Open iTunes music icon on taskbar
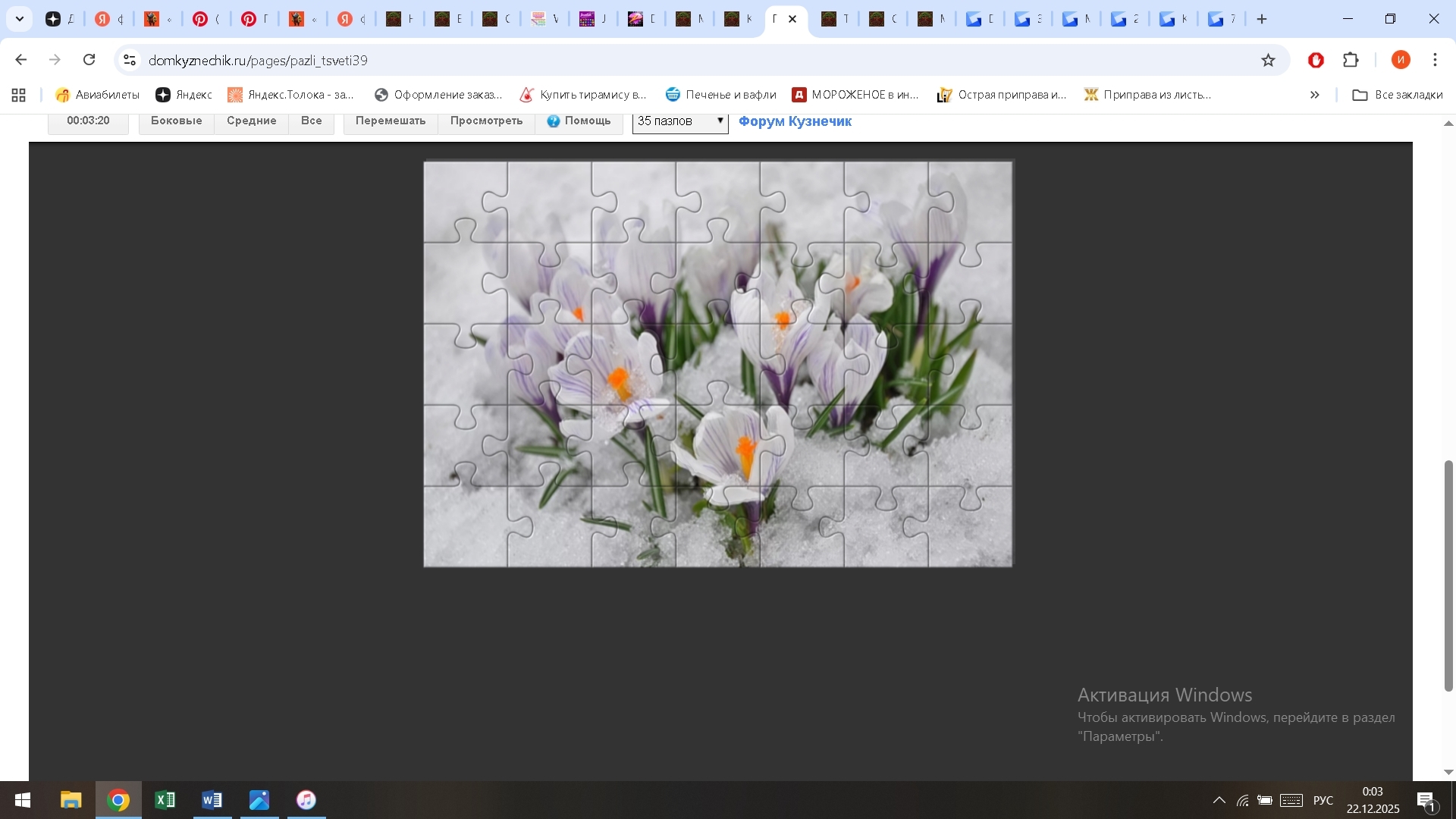This screenshot has width=1456, height=819. coord(306,800)
